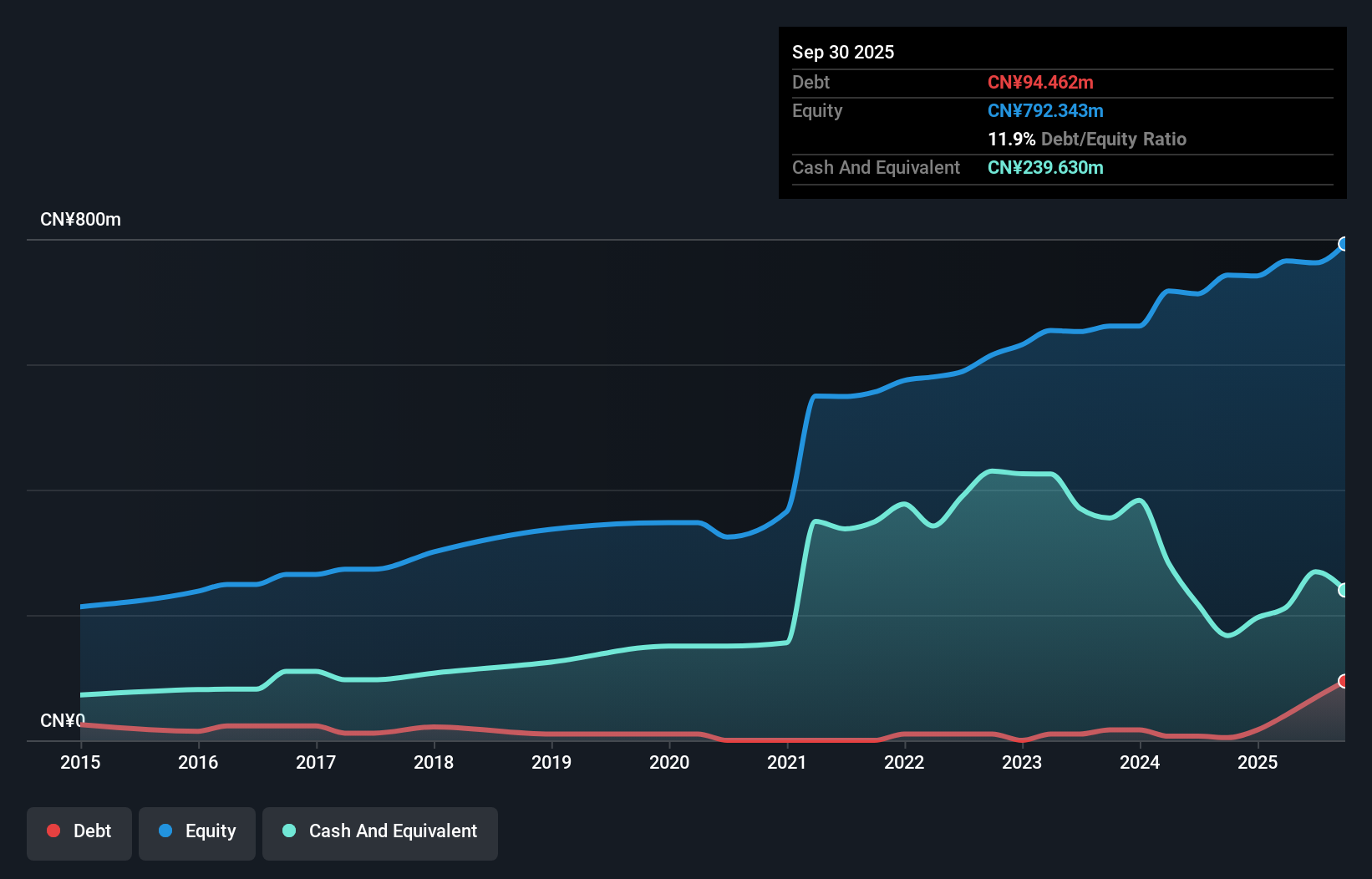Click the Equity endpoint marker on the chart
The image size is (1372, 879).
1344,243
